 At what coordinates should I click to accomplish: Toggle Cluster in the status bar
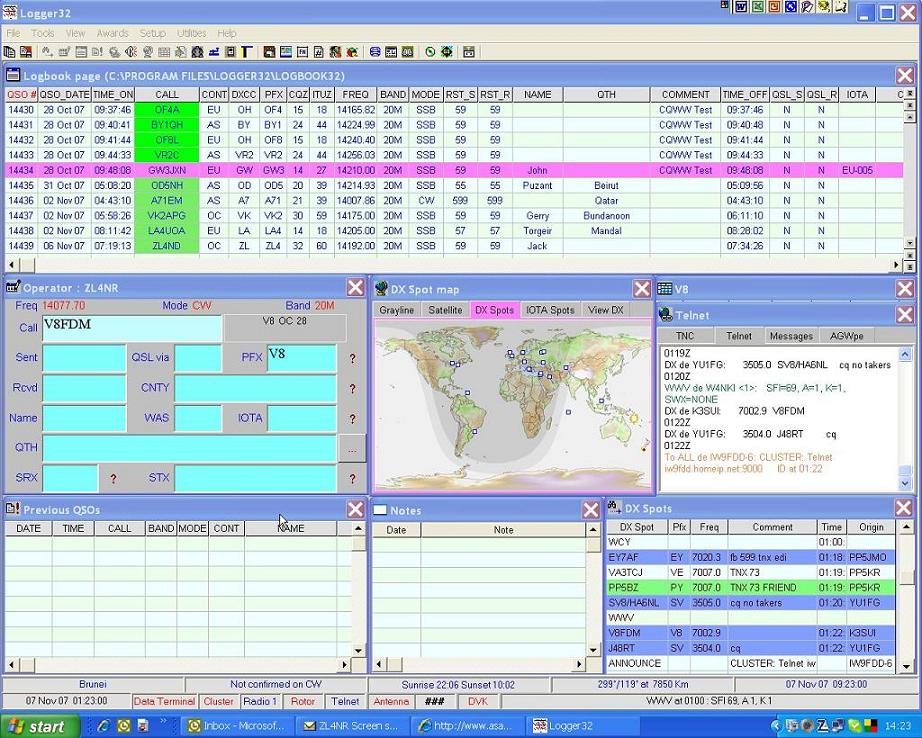(x=219, y=702)
